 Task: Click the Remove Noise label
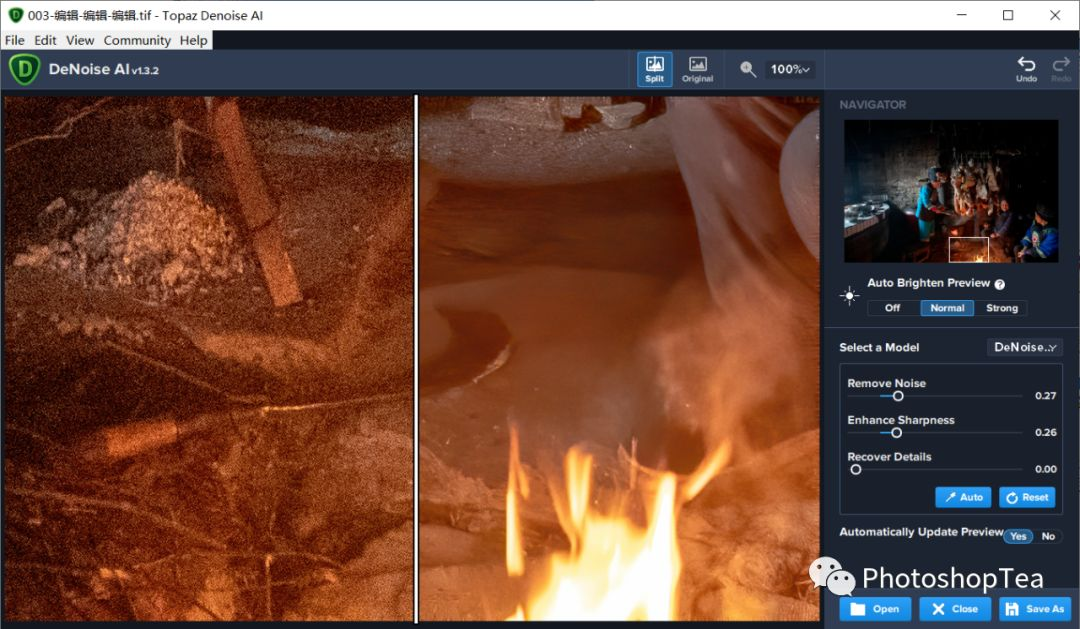point(886,383)
